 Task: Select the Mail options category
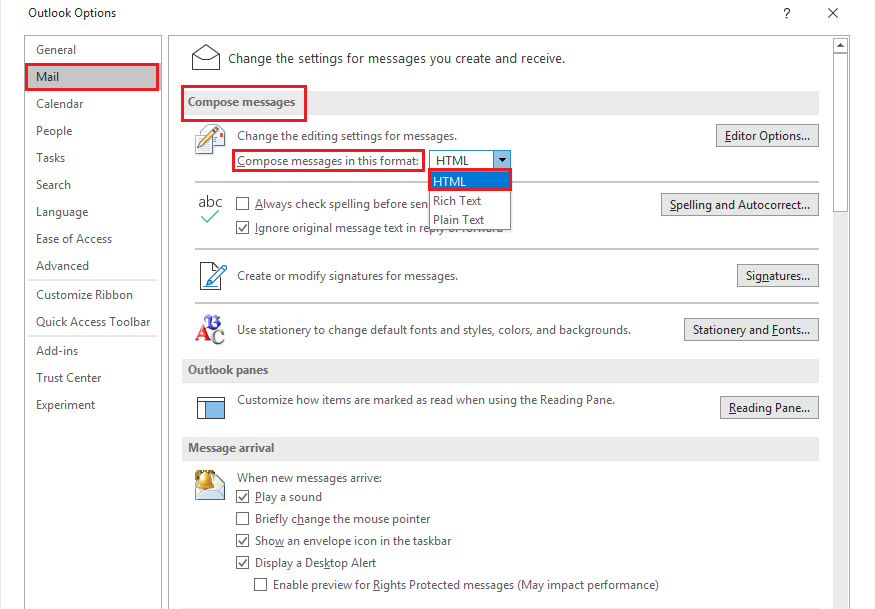pyautogui.click(x=93, y=77)
